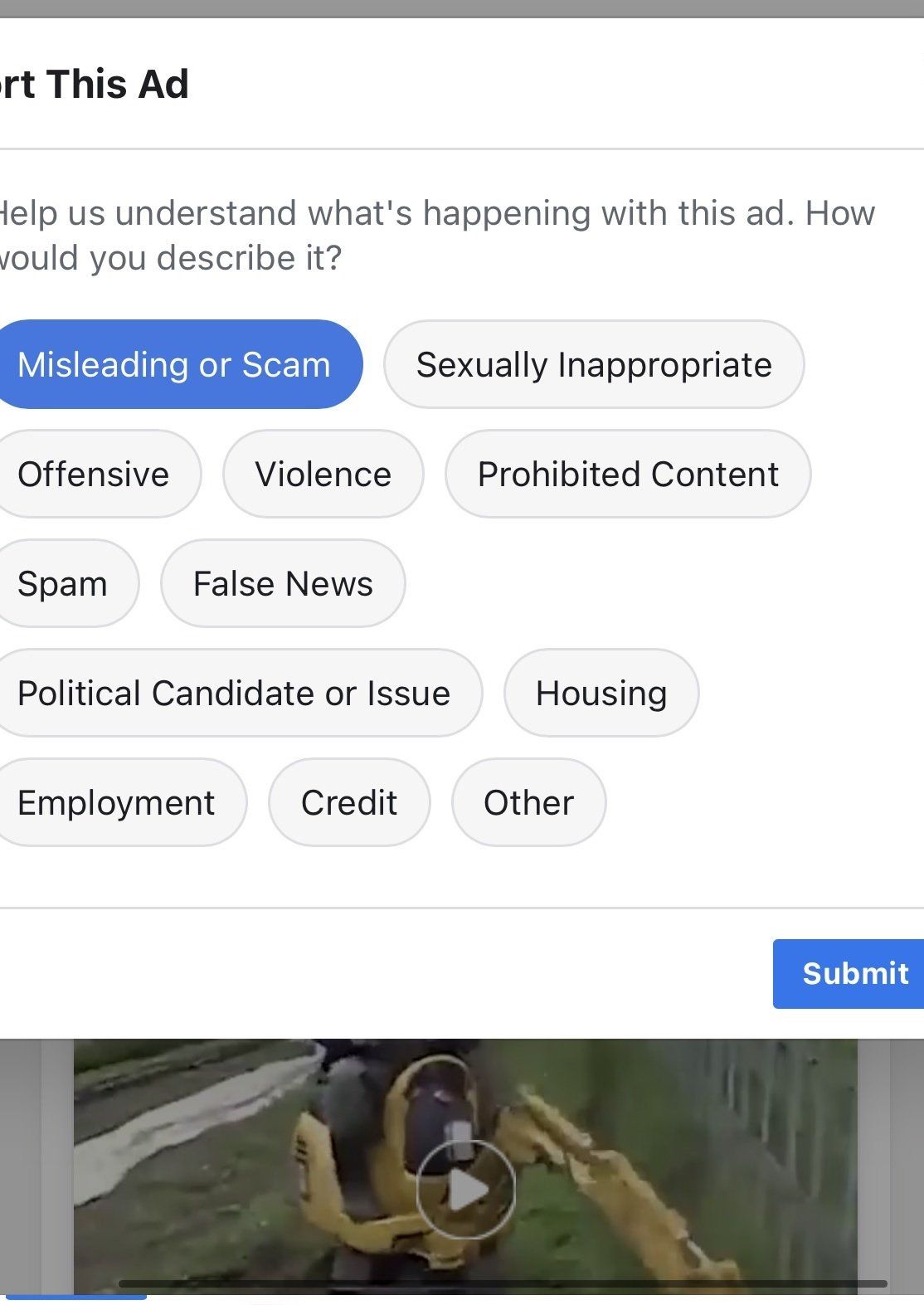Choose Other as the reason
This screenshot has height=1305, width=924.
529,803
